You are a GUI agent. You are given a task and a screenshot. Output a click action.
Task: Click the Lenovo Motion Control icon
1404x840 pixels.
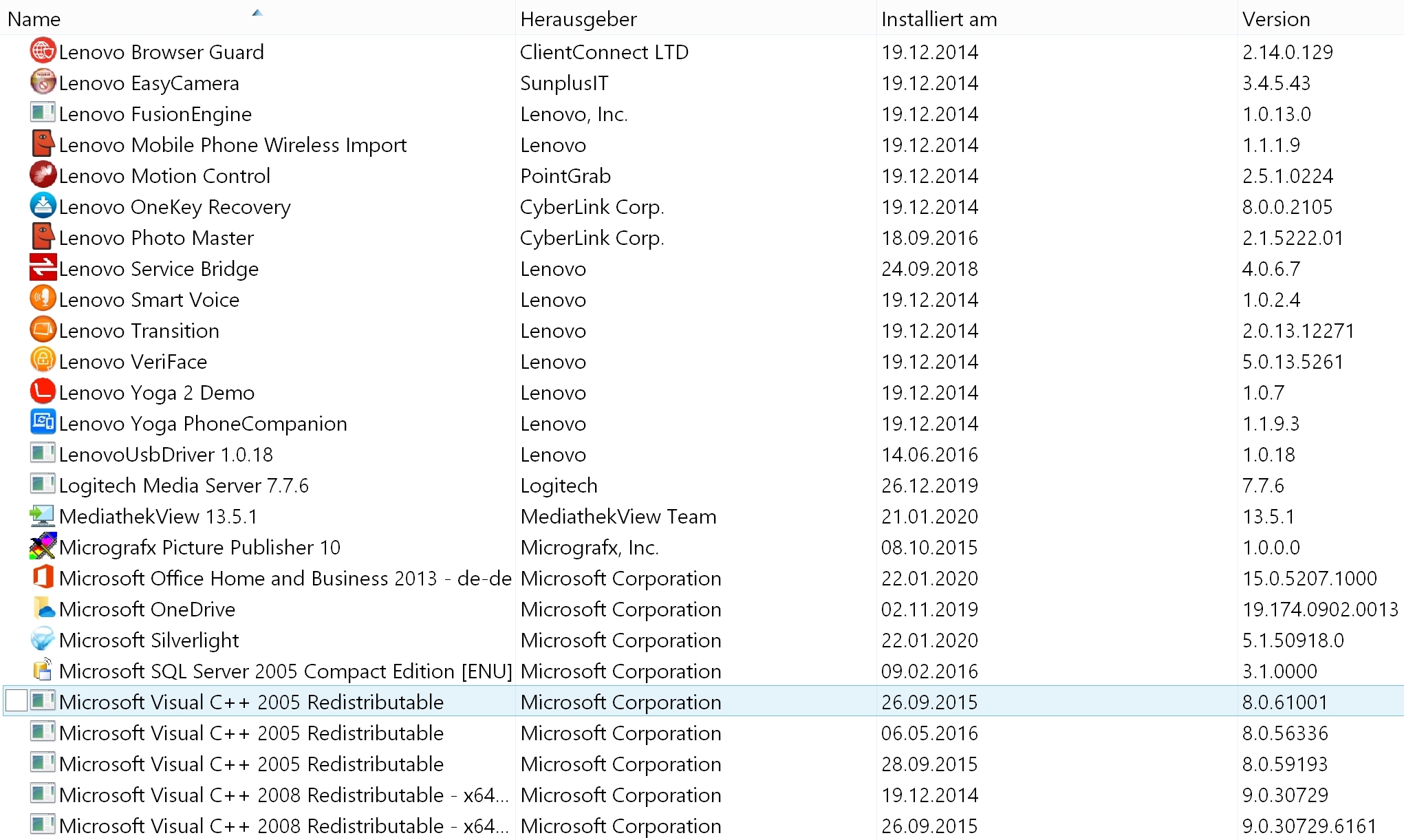pos(43,175)
